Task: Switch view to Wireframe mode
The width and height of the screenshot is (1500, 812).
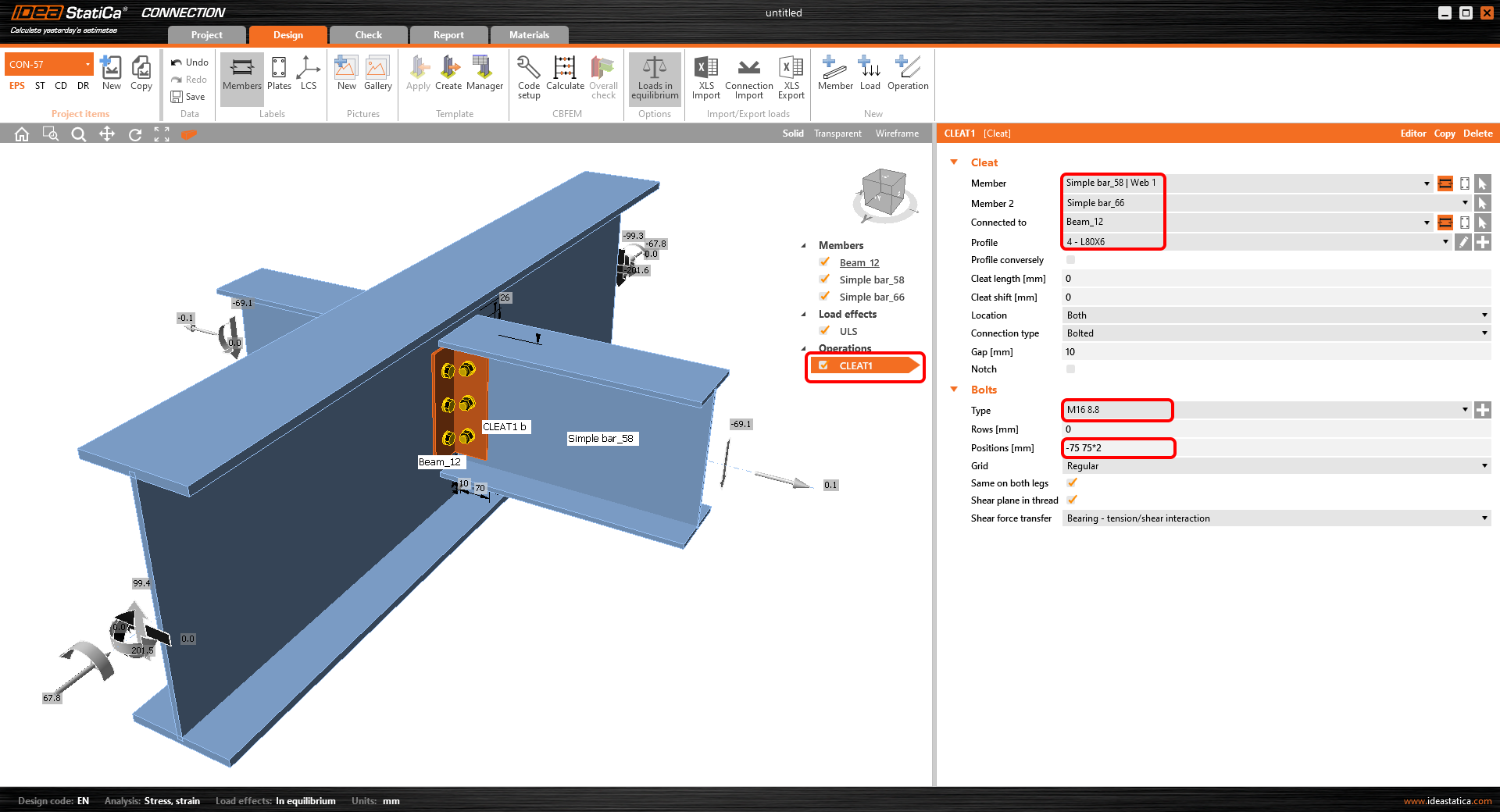Action: 897,134
